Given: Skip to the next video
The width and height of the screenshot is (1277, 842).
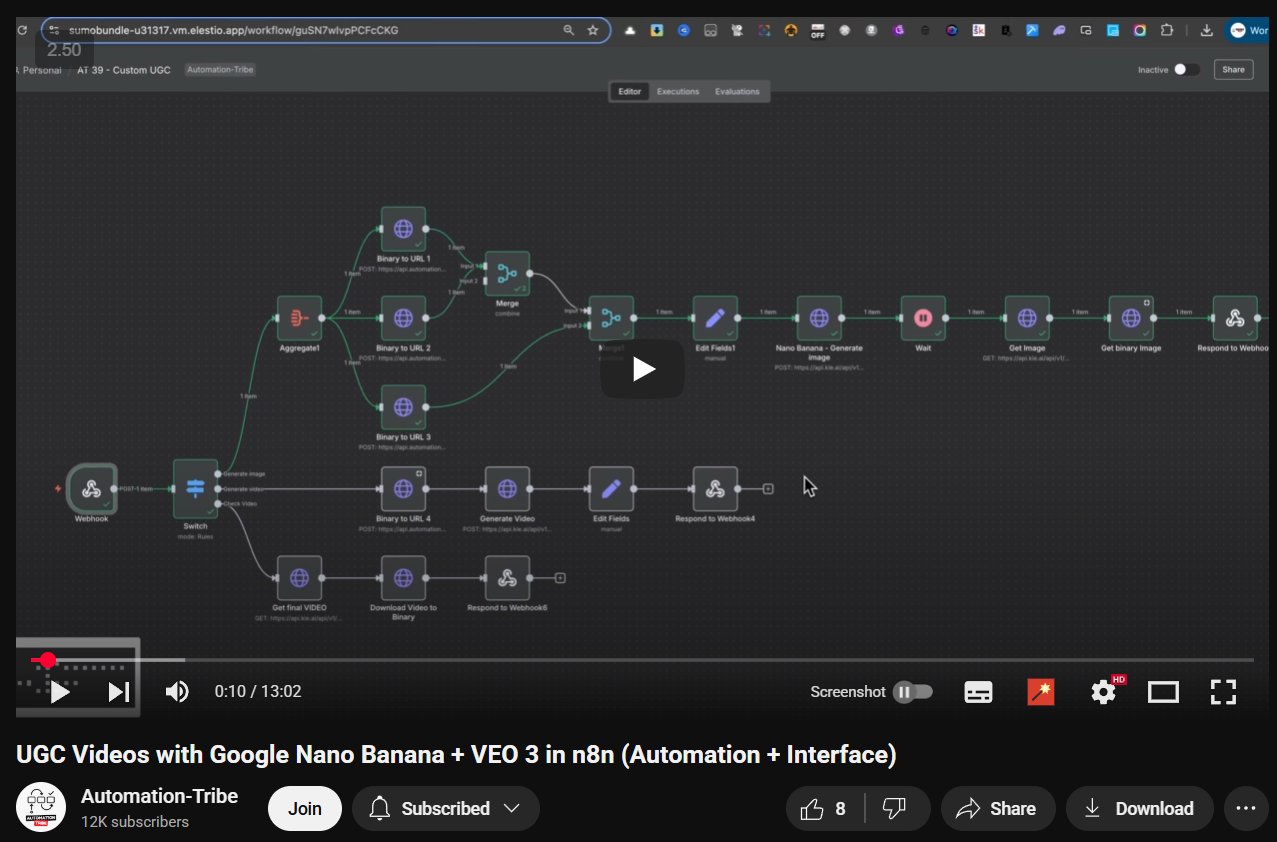Looking at the screenshot, I should (x=119, y=692).
